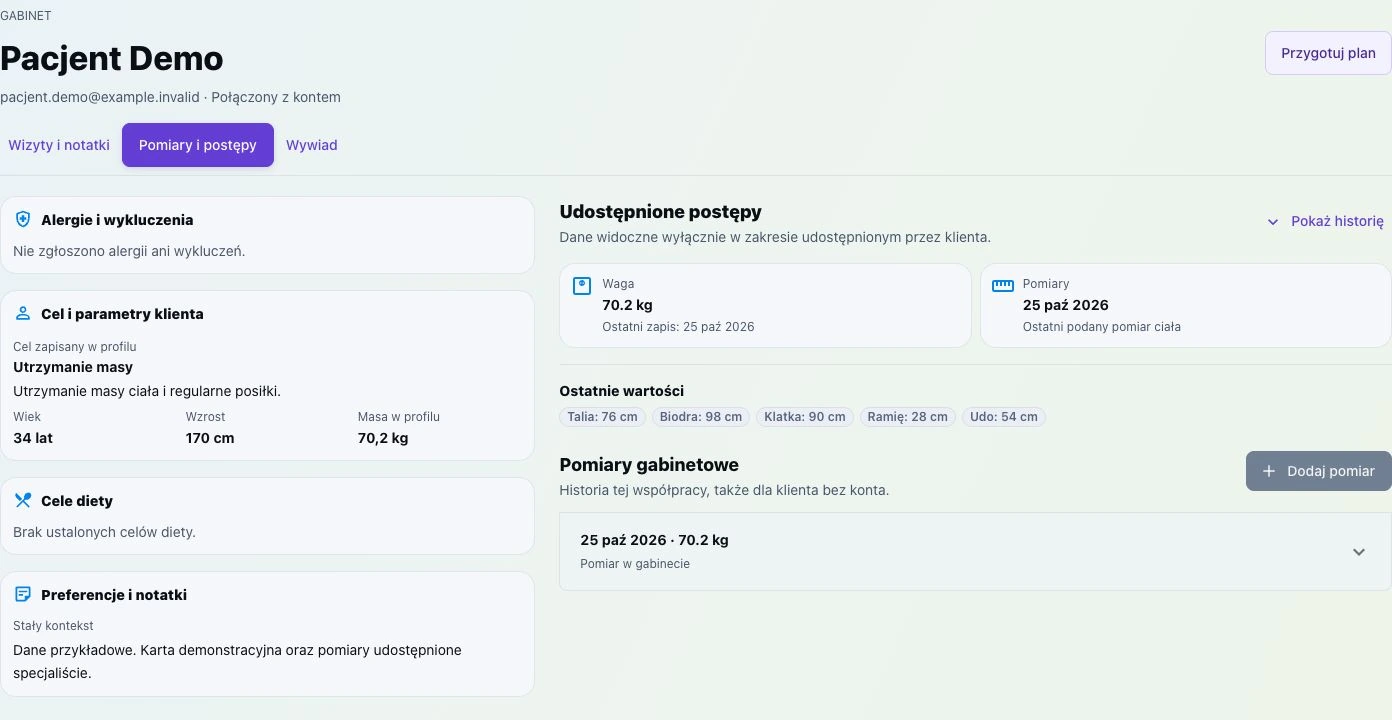This screenshot has width=1392, height=720.
Task: Click the ruler icon in the Pomiary card
Action: (1002, 286)
